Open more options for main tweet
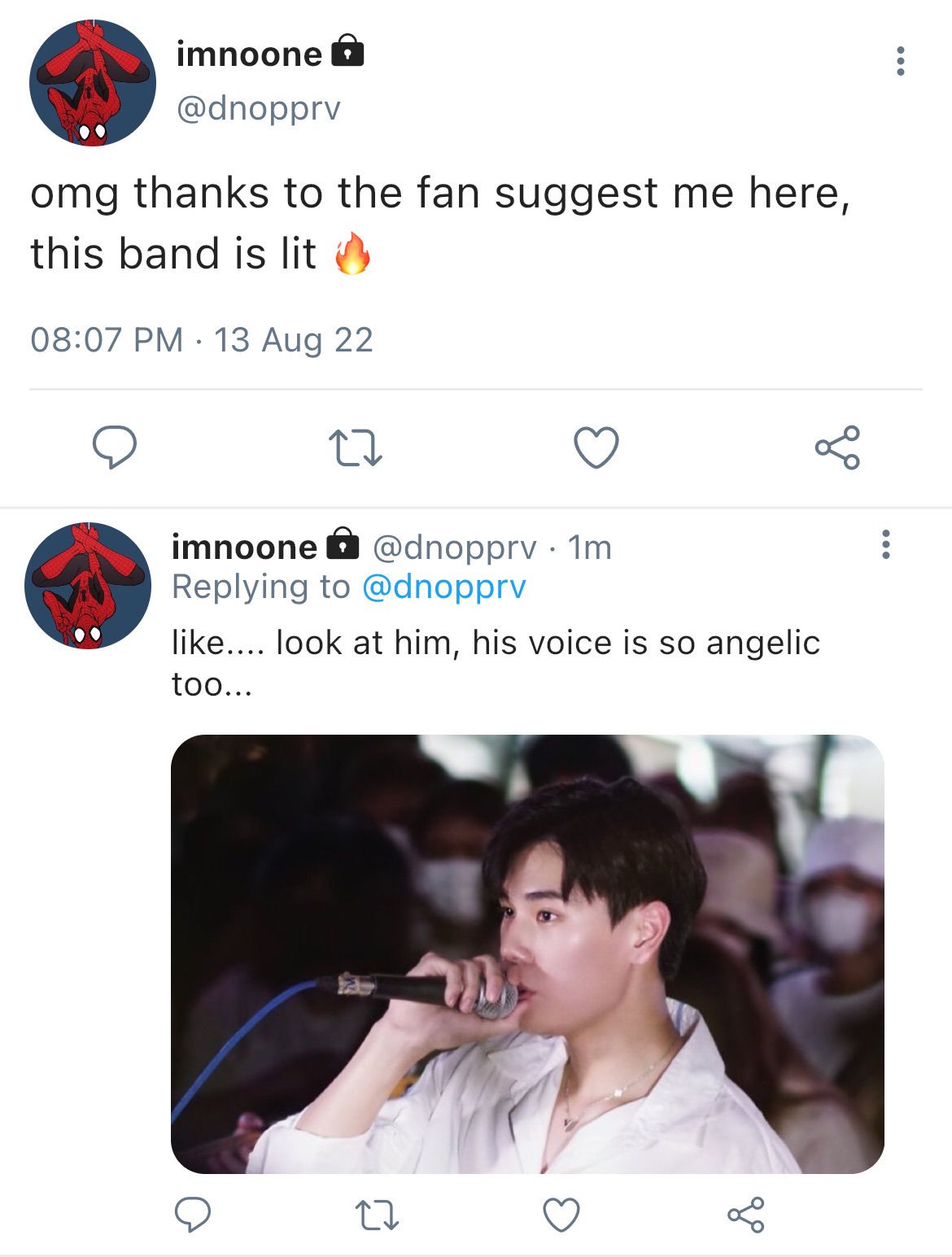Image resolution: width=952 pixels, height=1257 pixels. [x=900, y=61]
